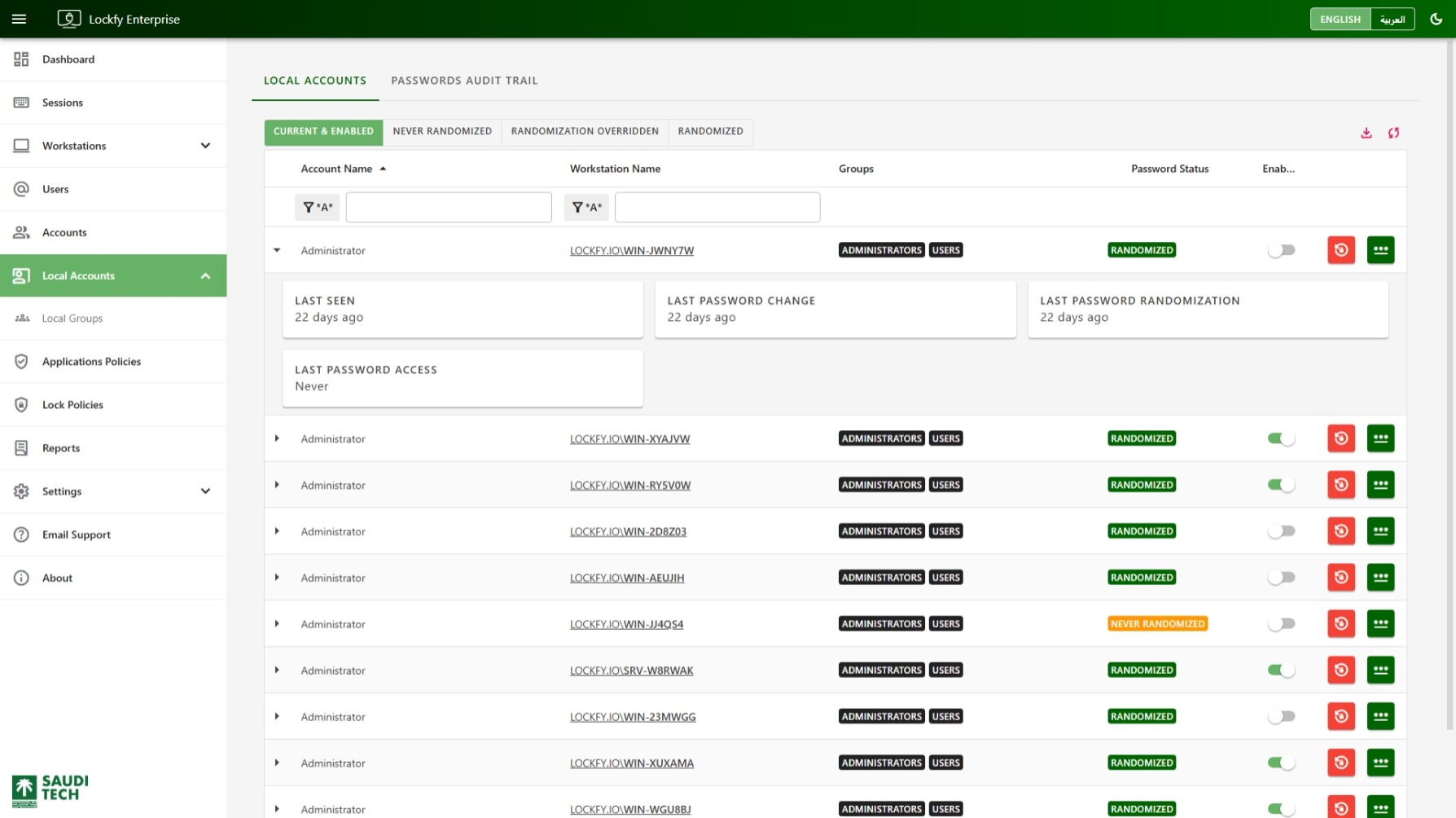Enable the account on WIN-23MWGG

1281,717
